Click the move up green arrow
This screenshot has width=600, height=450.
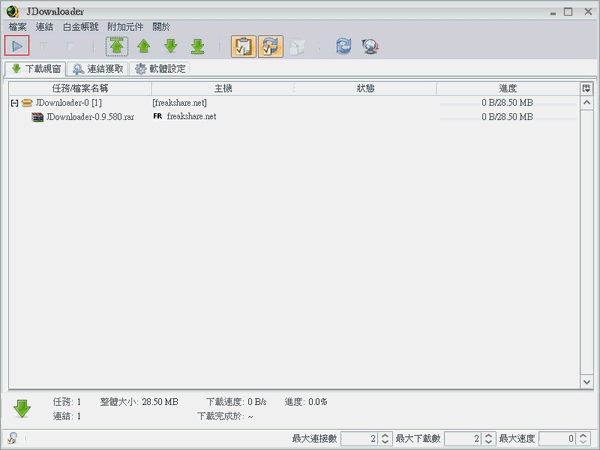coord(144,46)
